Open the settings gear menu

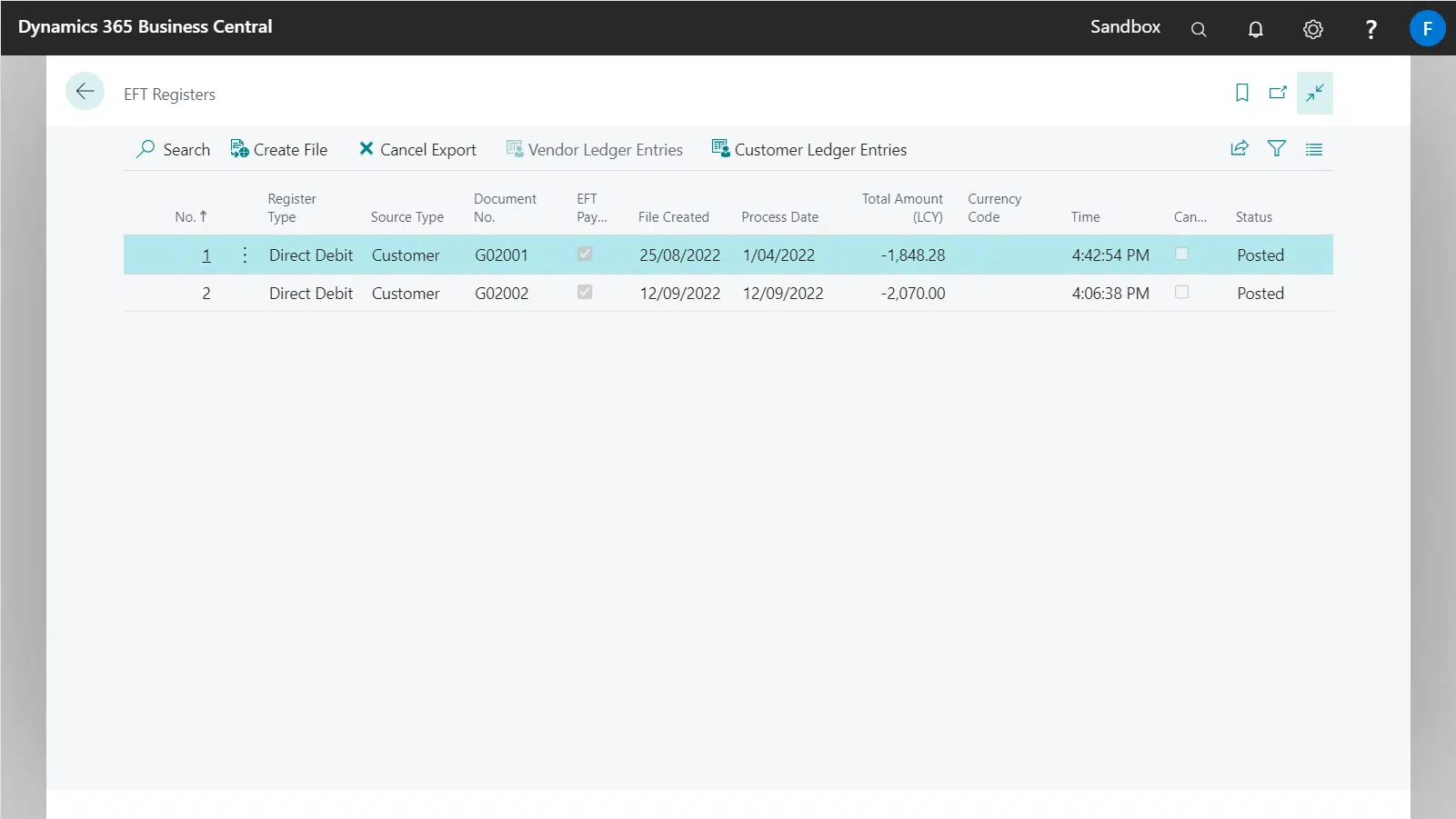click(1311, 29)
